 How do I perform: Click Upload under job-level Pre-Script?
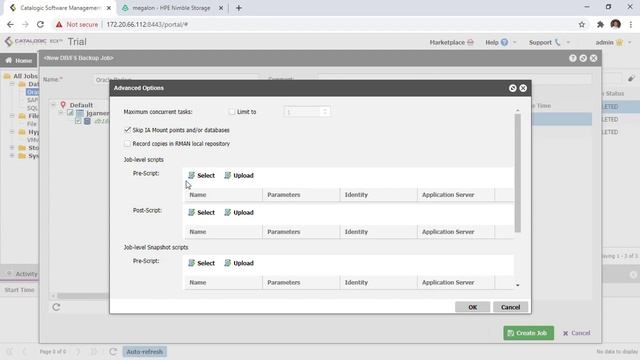point(239,176)
